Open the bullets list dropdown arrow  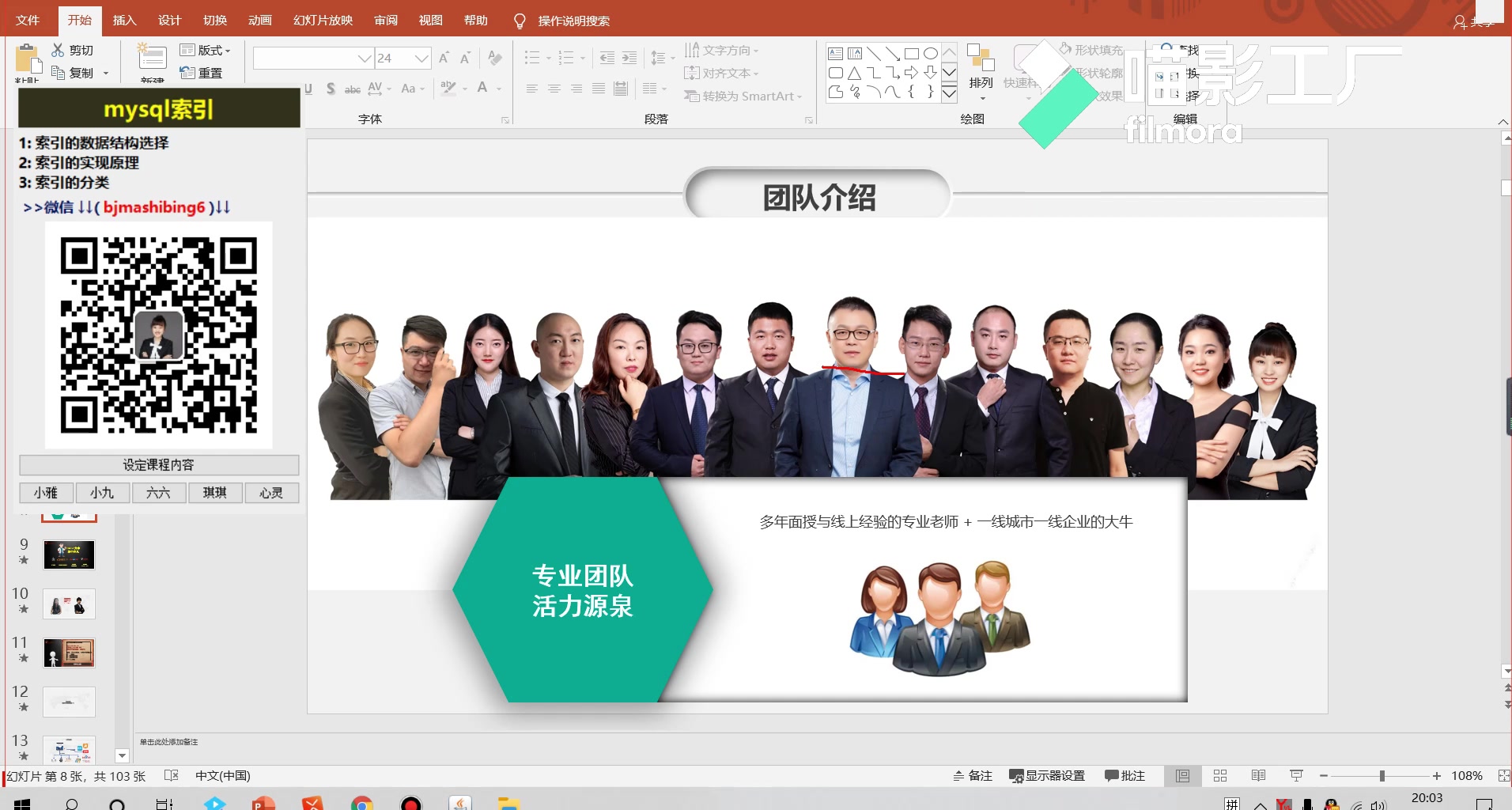click(549, 58)
